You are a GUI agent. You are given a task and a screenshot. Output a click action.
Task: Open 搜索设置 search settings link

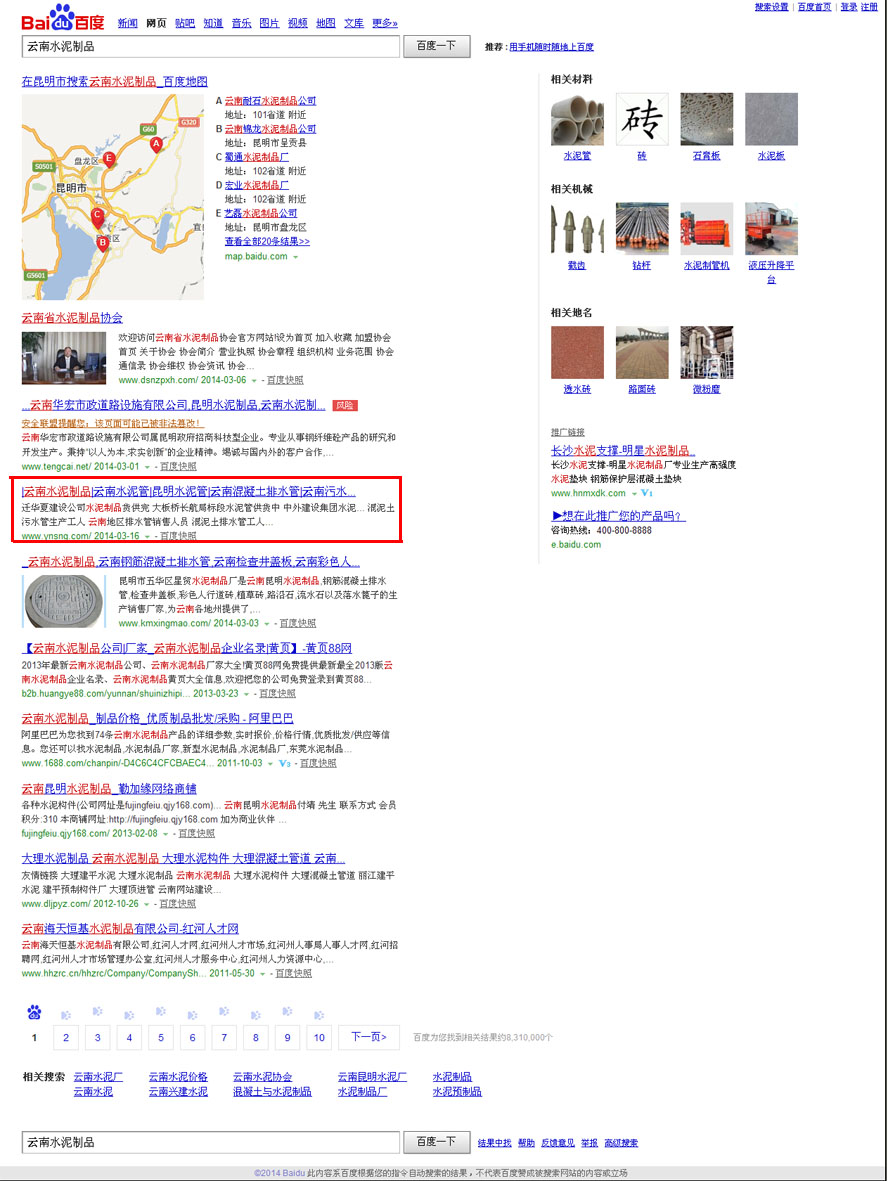pos(771,7)
